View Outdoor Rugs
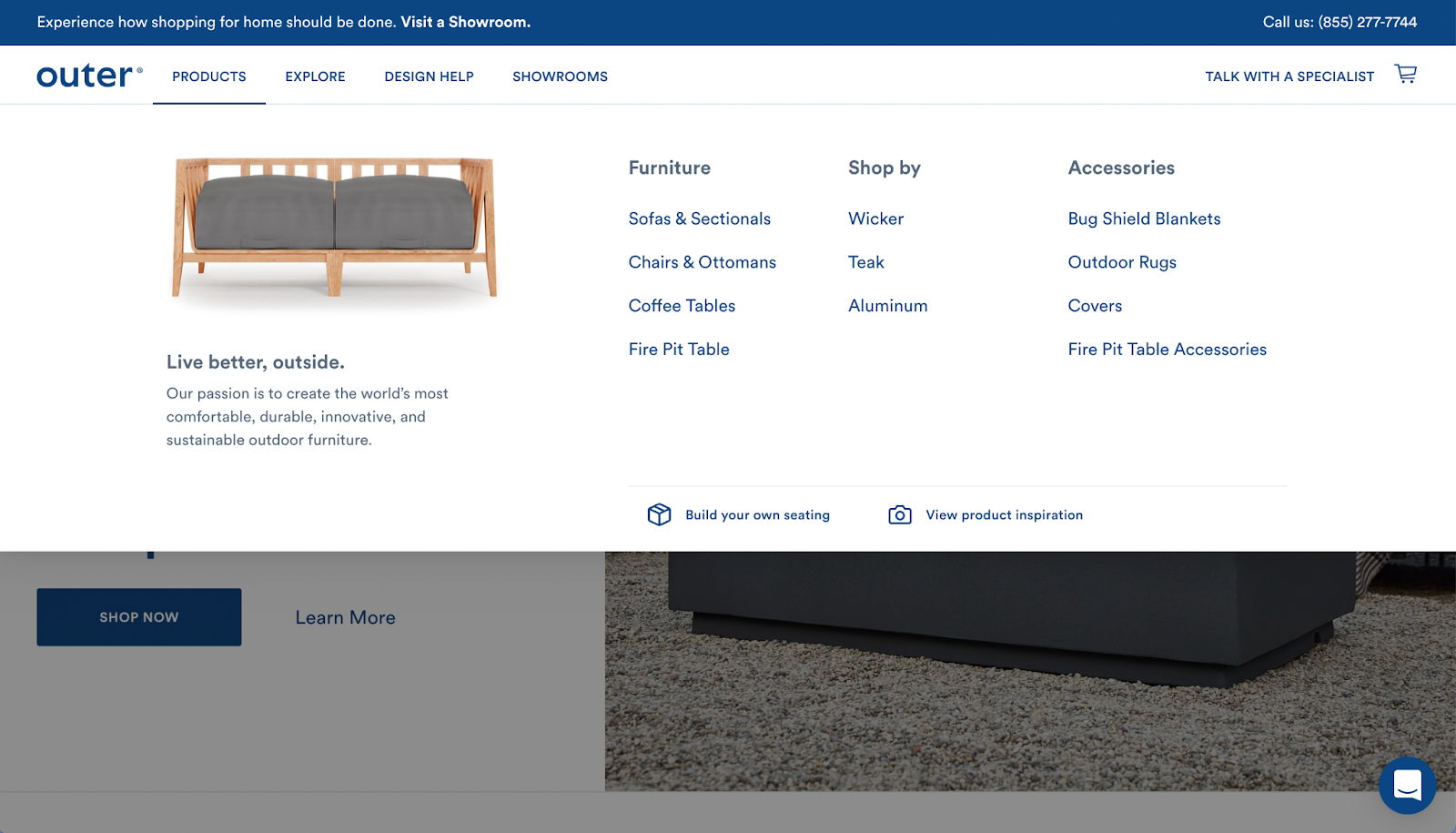Image resolution: width=1456 pixels, height=833 pixels. click(x=1122, y=262)
